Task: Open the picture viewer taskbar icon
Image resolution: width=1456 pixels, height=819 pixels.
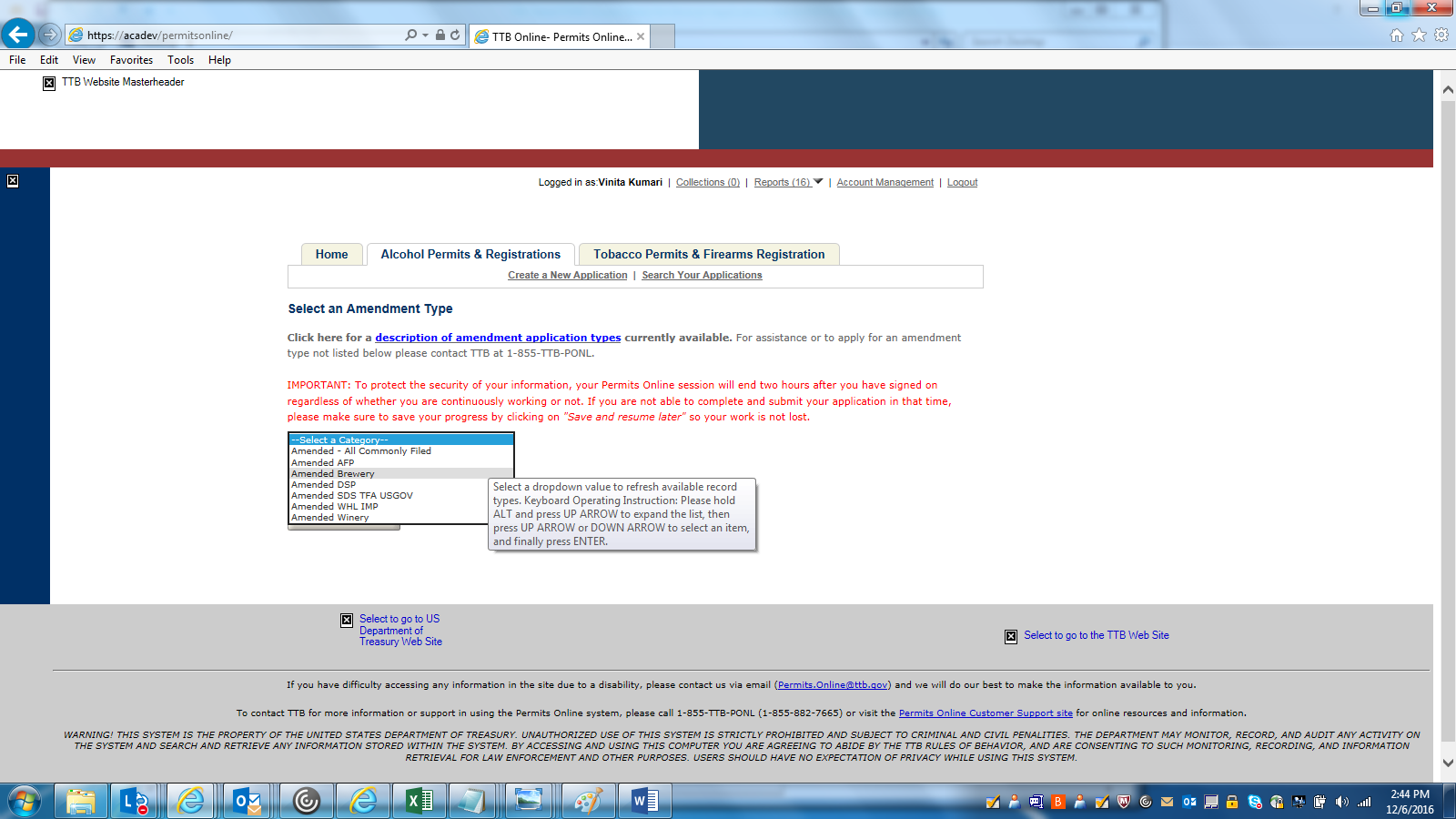Action: 529,801
